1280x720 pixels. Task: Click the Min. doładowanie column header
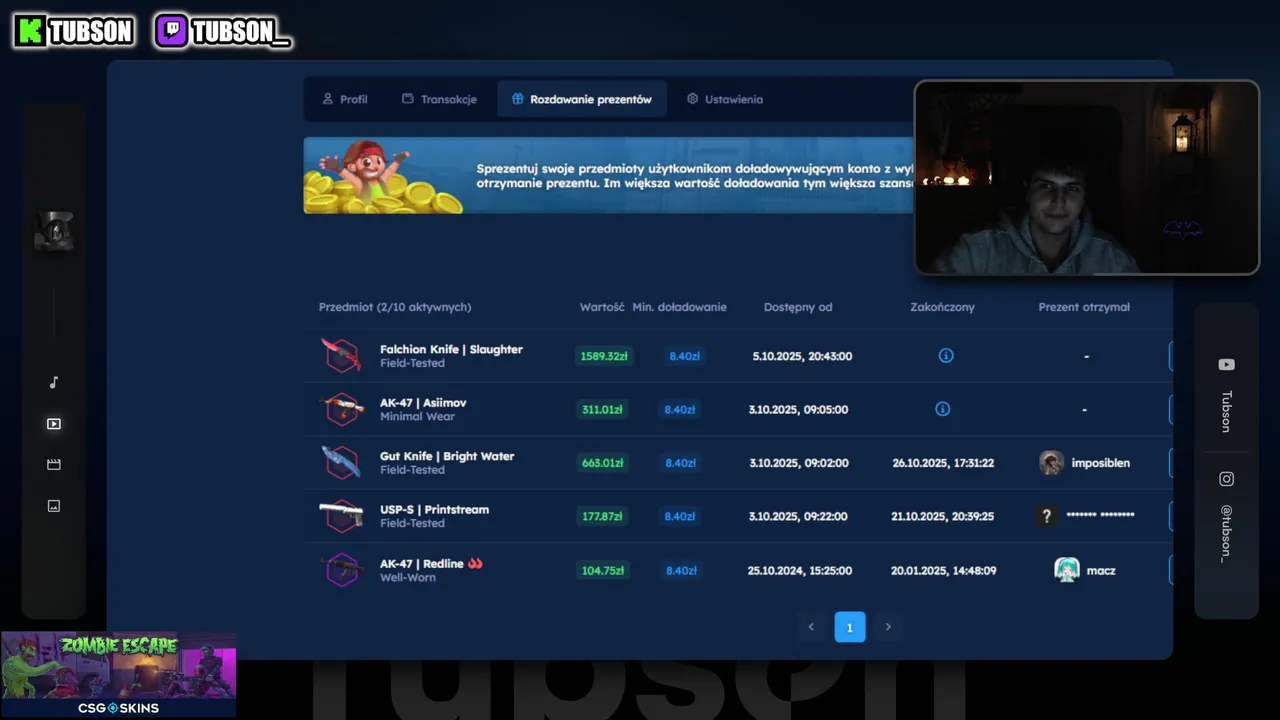point(679,307)
